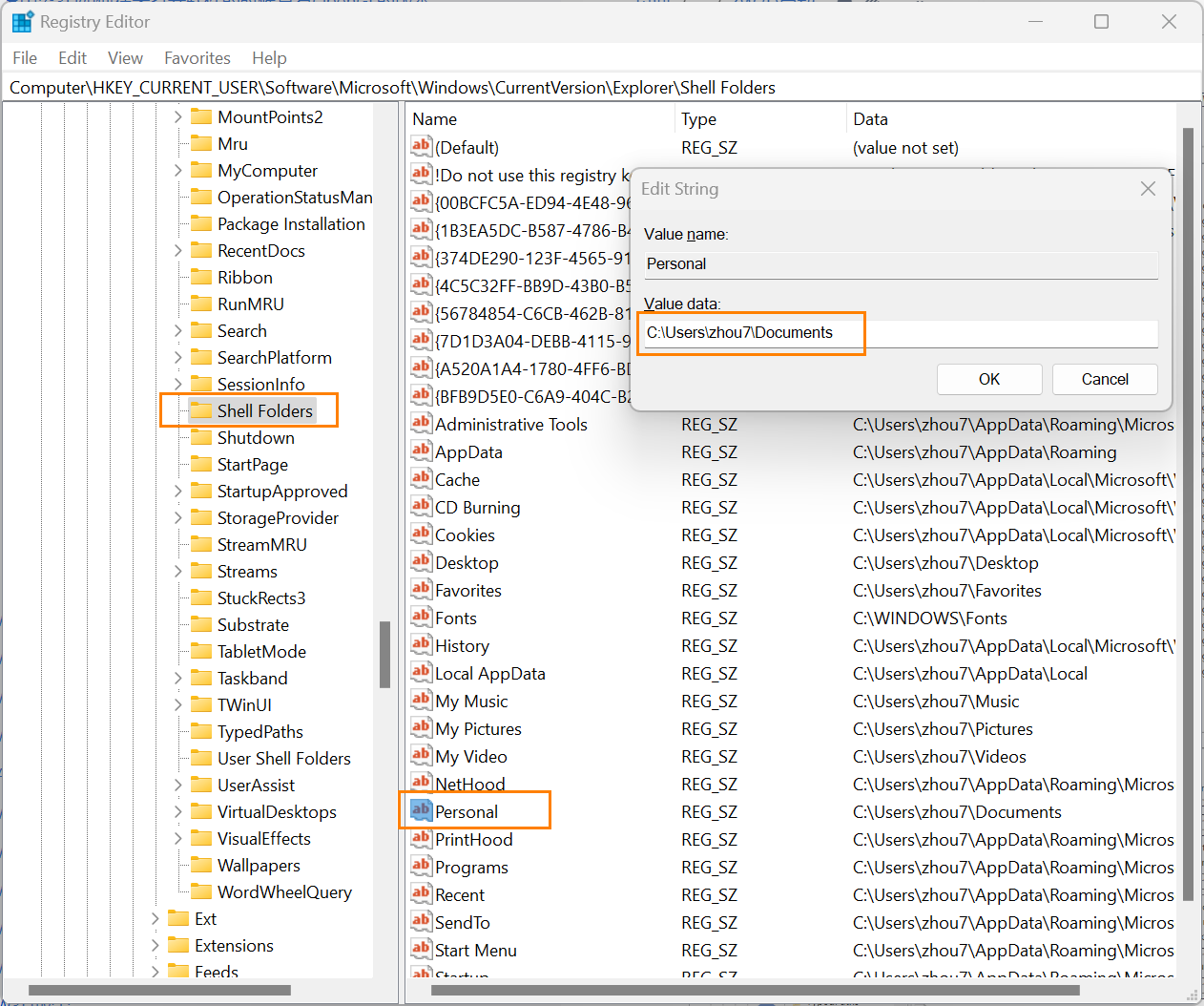1204x1006 pixels.
Task: Click the Value data input field
Action: 901,333
